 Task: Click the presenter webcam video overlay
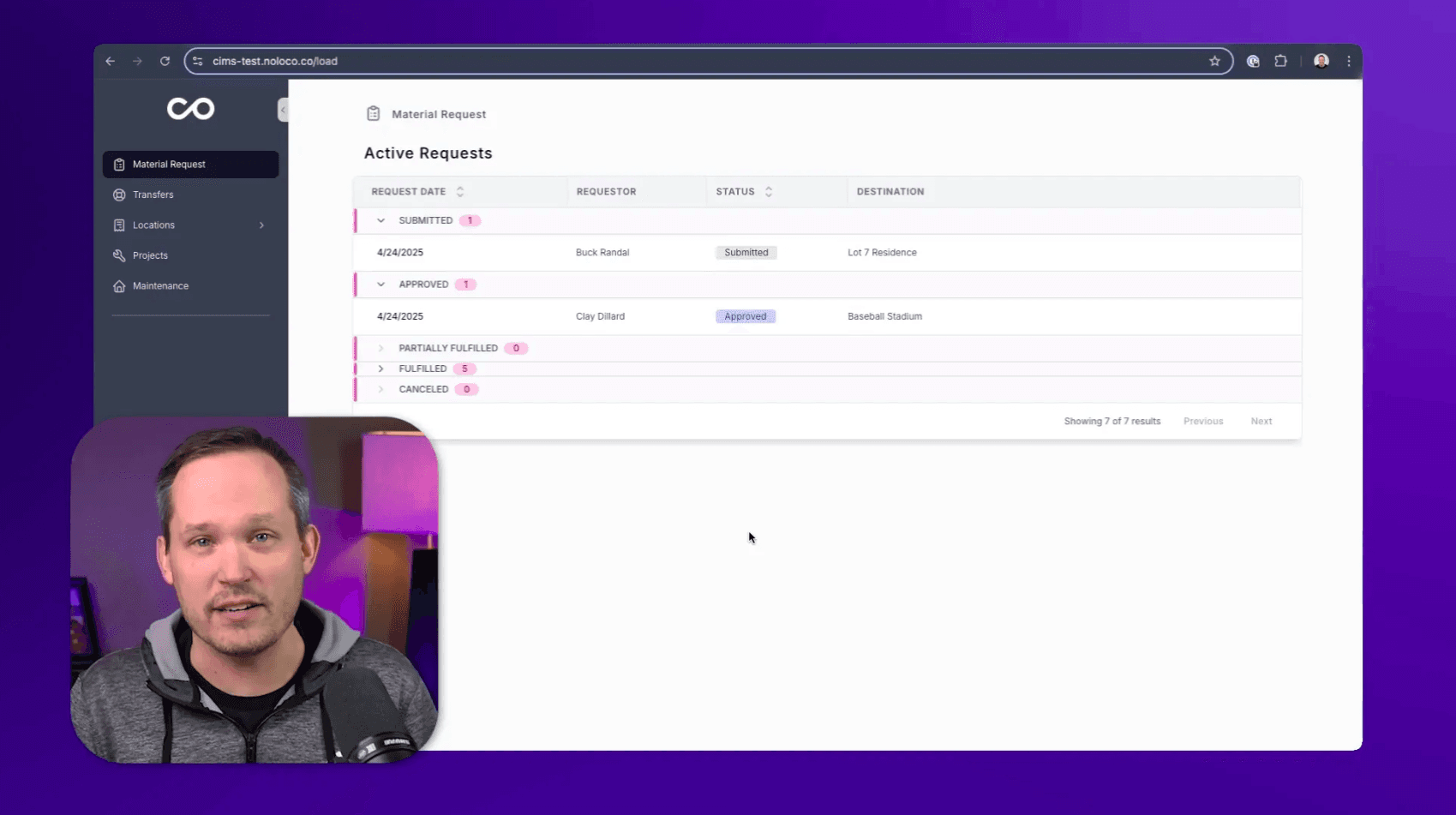[255, 590]
